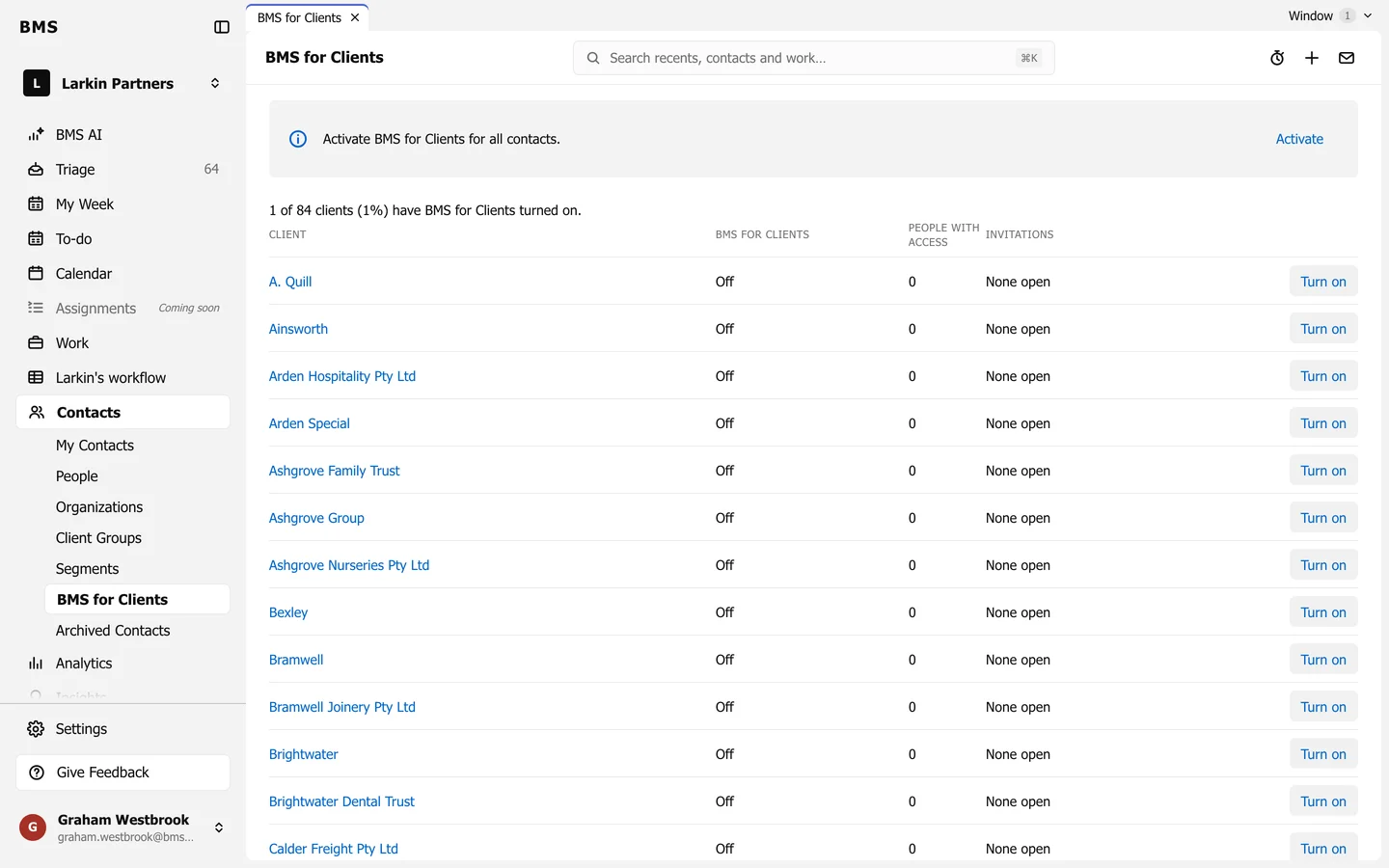This screenshot has width=1389, height=868.
Task: Go to My Week in sidebar
Action: click(123, 203)
